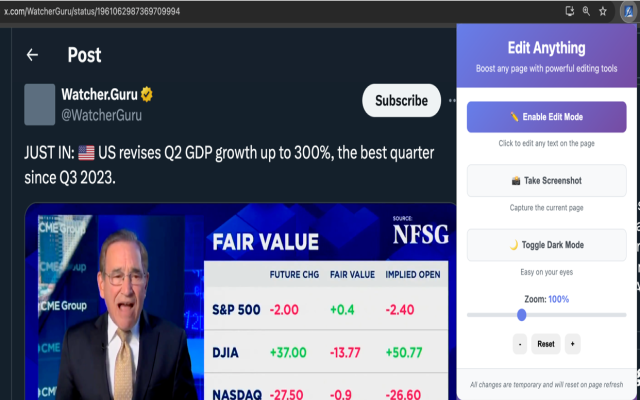
Task: Open the Fair Value news image
Action: tap(239, 300)
